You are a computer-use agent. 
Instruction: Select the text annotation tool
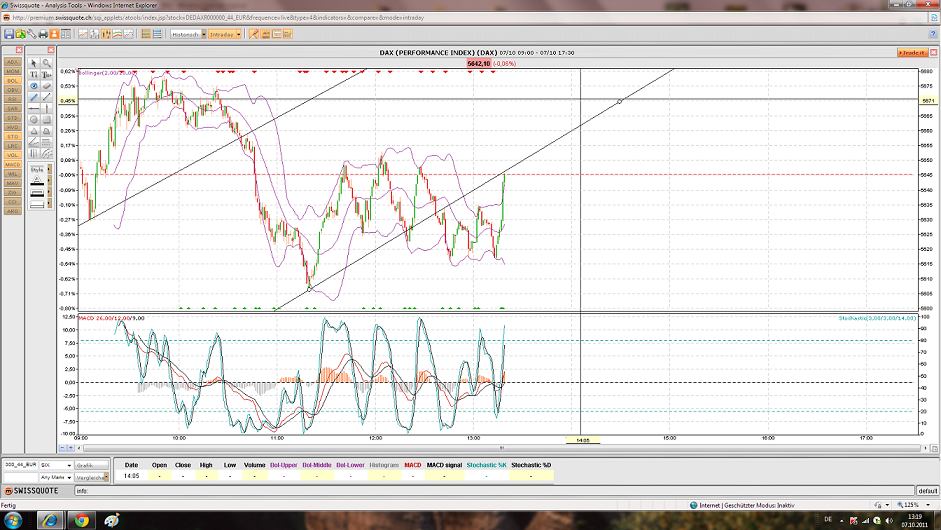(34, 74)
